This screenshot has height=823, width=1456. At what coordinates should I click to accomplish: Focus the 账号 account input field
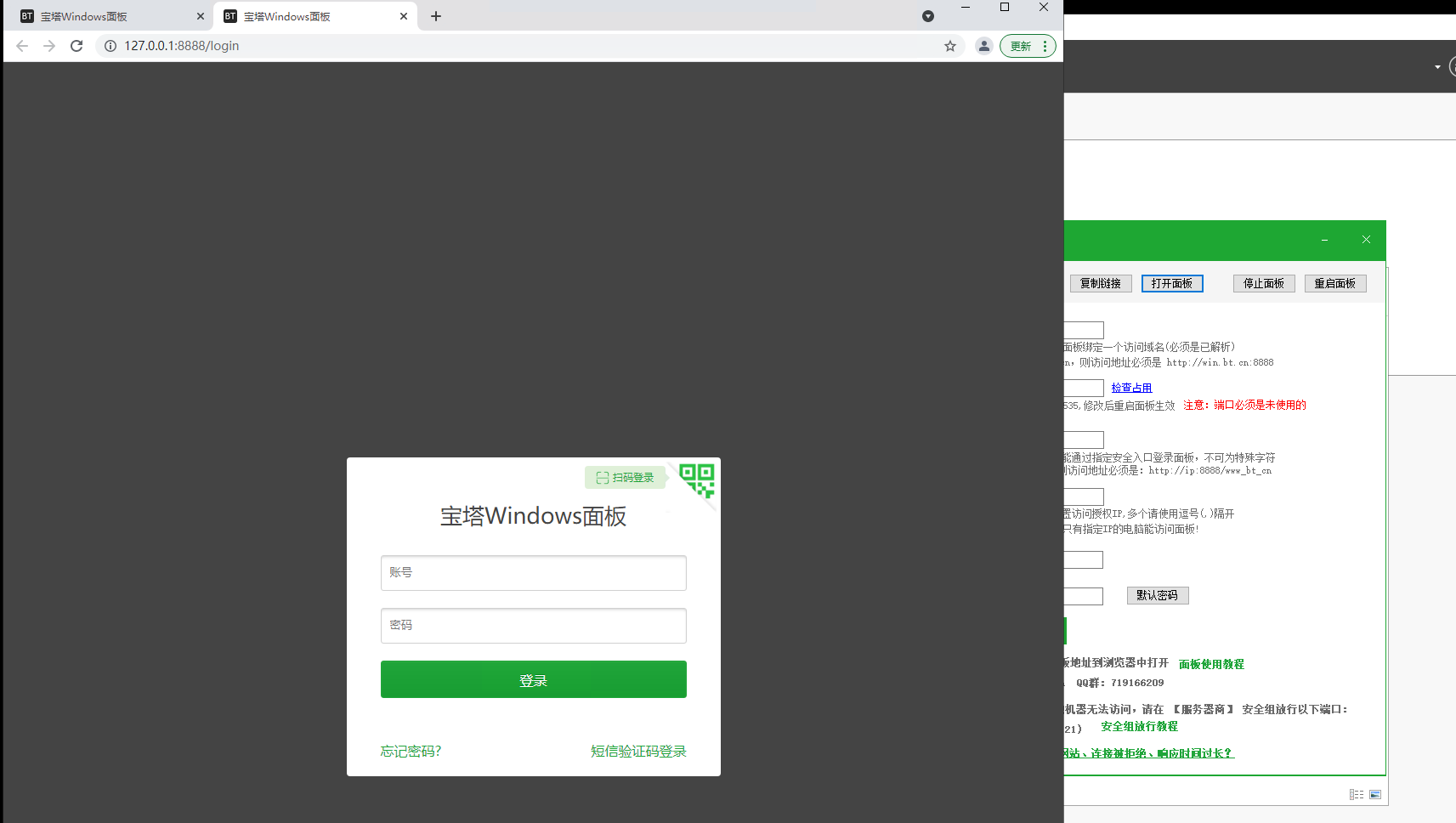[x=534, y=573]
